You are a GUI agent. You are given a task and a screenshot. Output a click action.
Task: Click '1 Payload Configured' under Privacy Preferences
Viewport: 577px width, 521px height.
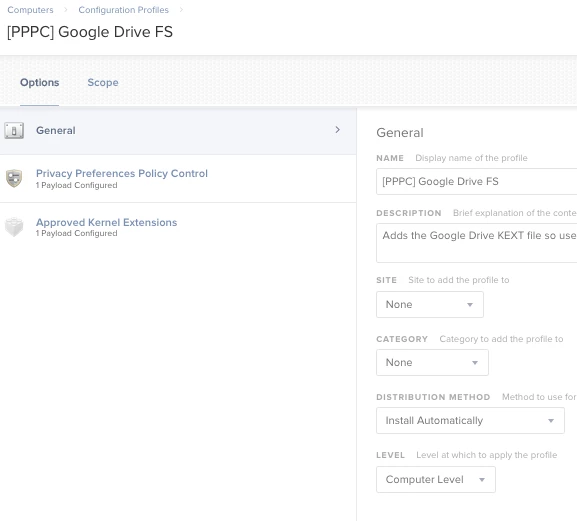pos(77,185)
